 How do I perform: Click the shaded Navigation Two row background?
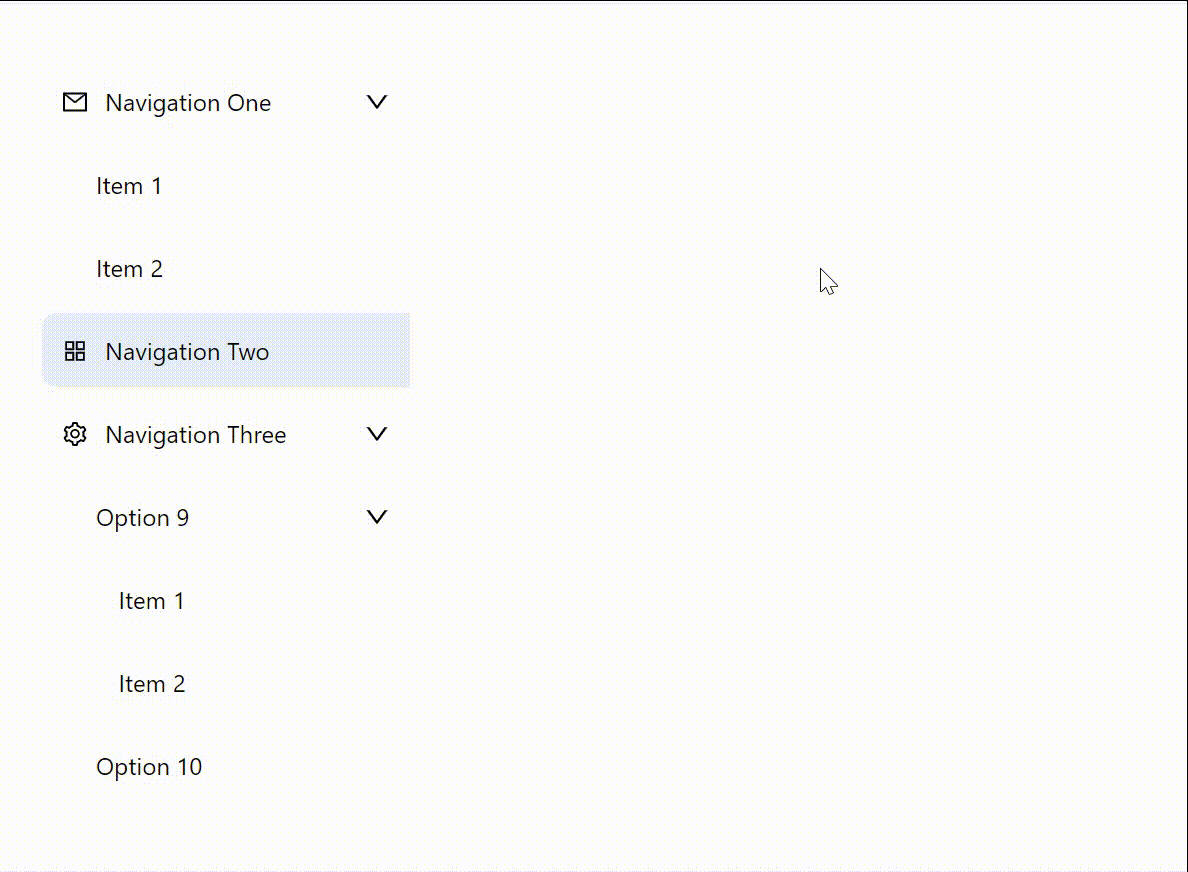340,351
